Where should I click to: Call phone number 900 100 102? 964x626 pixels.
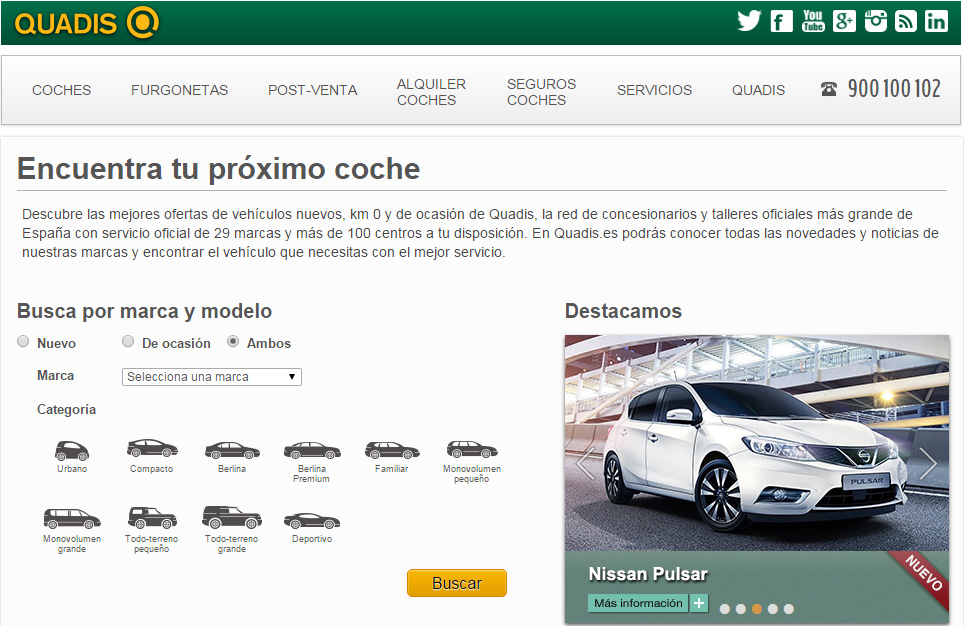coord(894,89)
